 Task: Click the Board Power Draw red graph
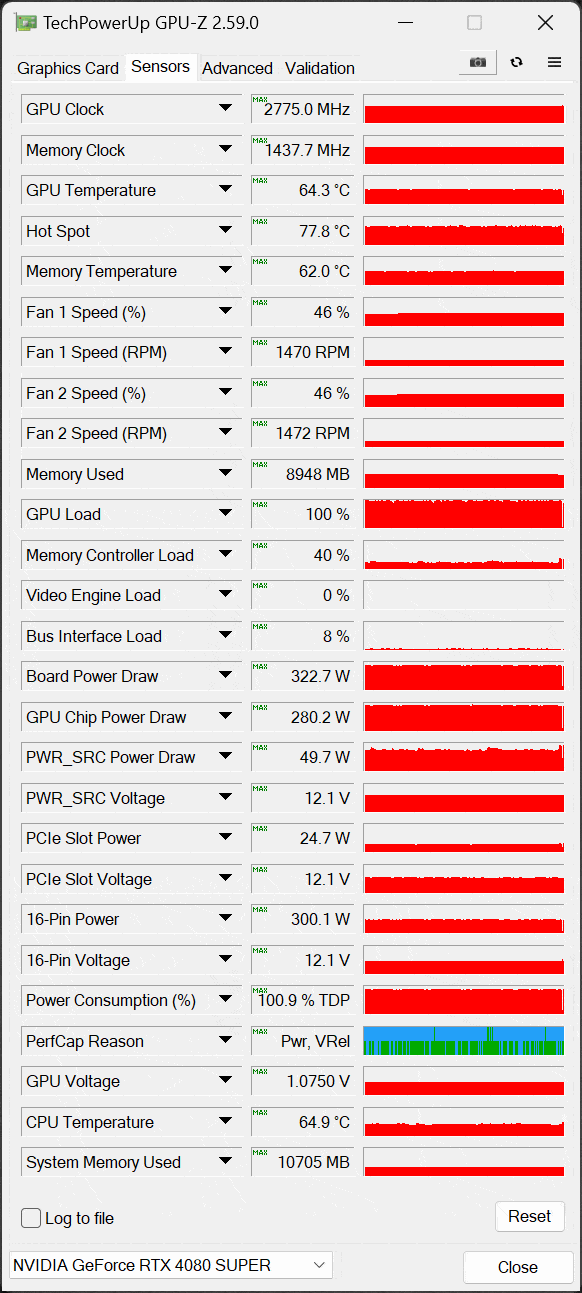(464, 676)
